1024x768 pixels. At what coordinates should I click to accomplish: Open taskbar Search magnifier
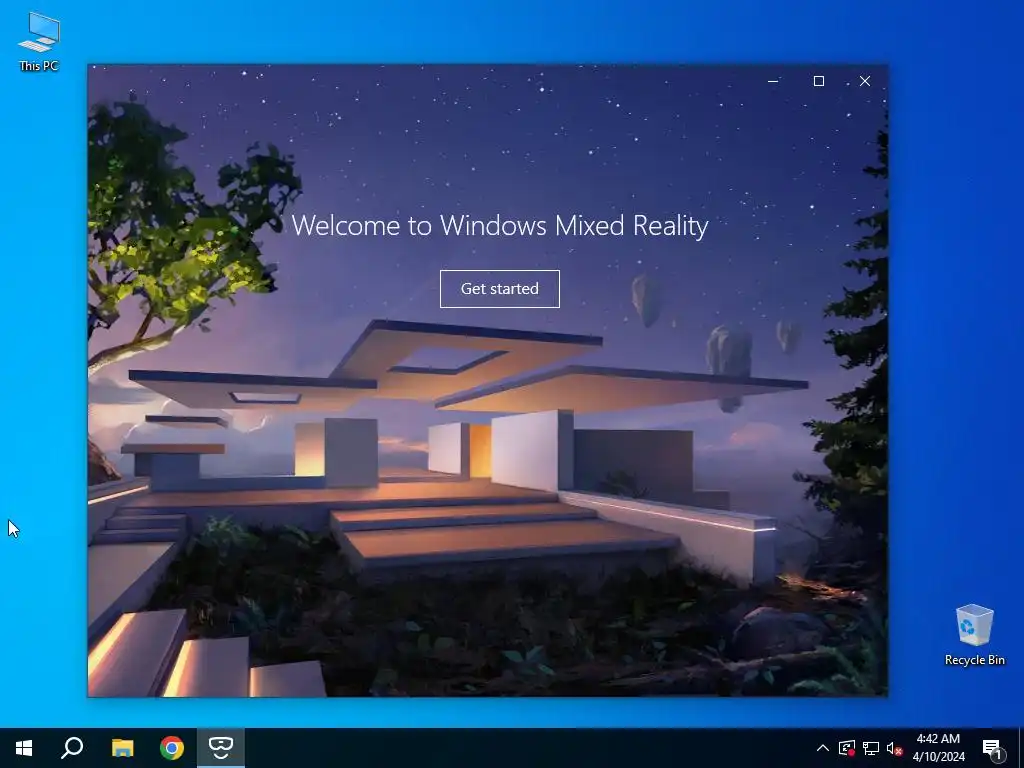(72, 748)
